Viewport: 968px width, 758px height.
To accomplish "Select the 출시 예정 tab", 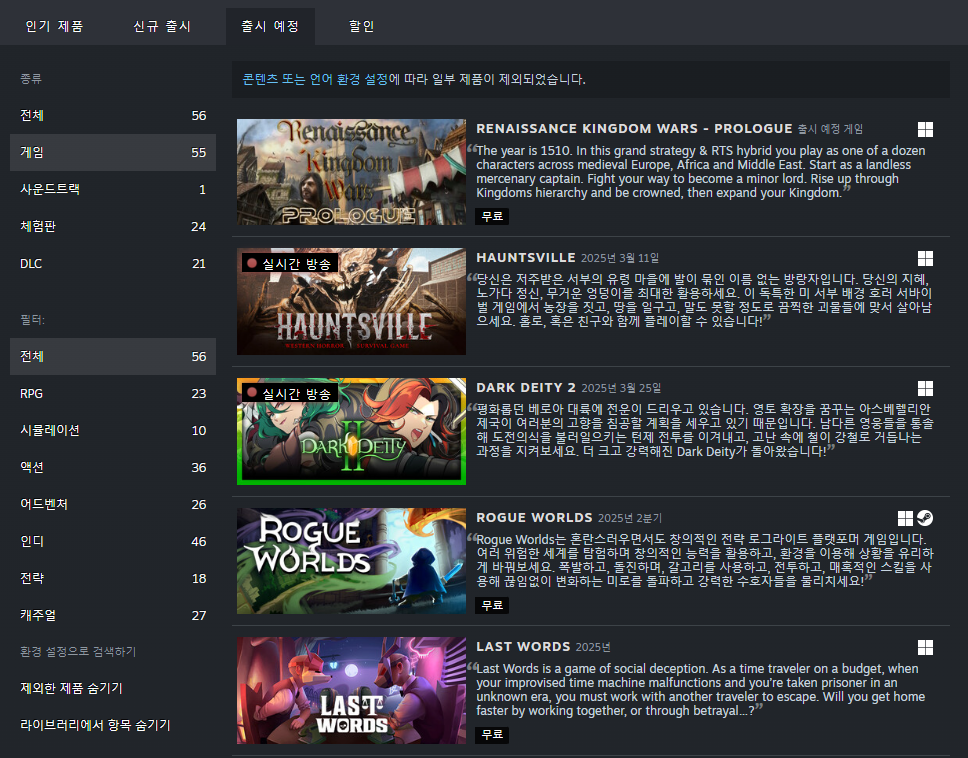I will (x=270, y=26).
